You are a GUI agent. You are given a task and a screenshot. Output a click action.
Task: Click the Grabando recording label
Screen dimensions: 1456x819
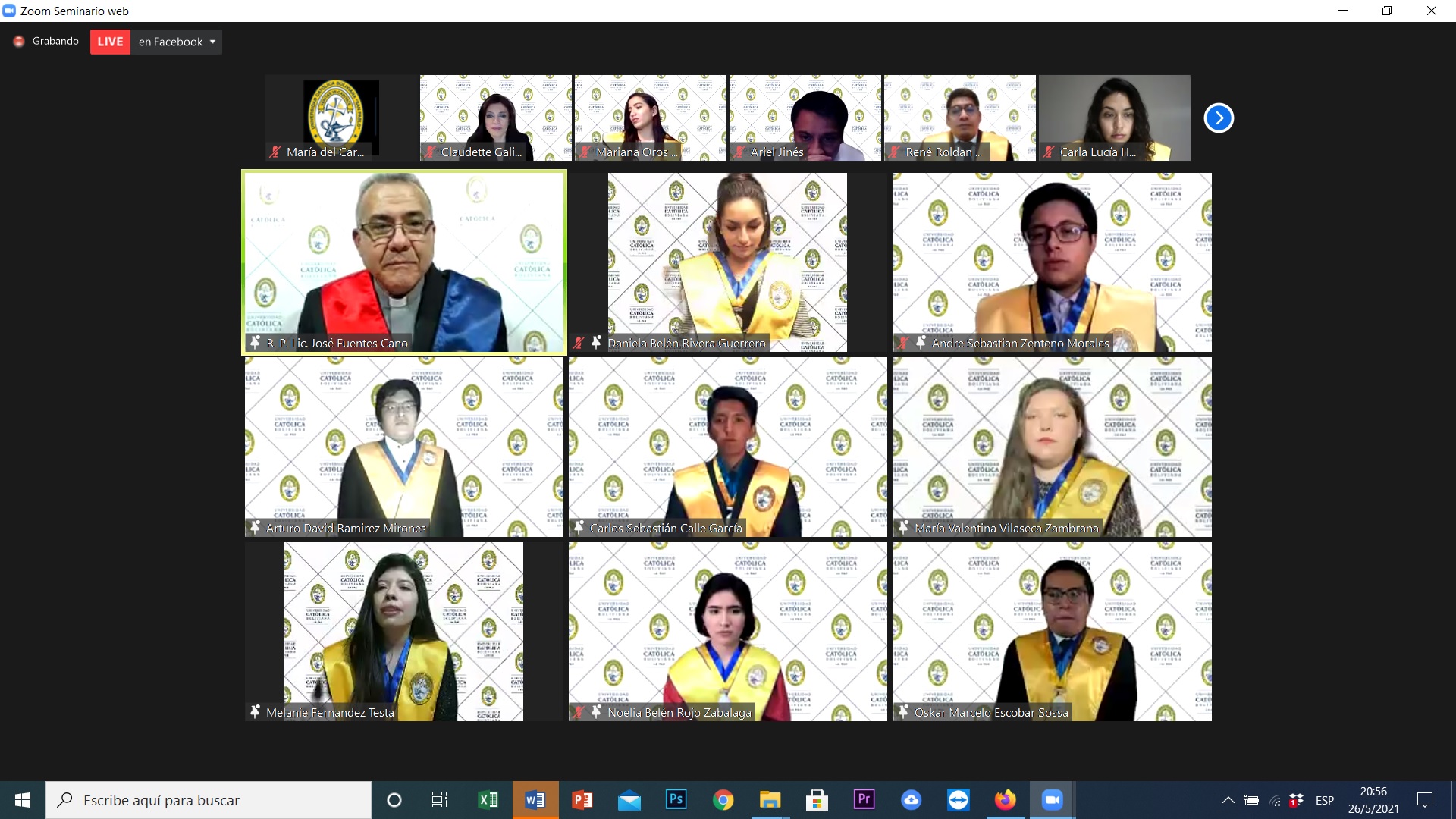pyautogui.click(x=55, y=41)
